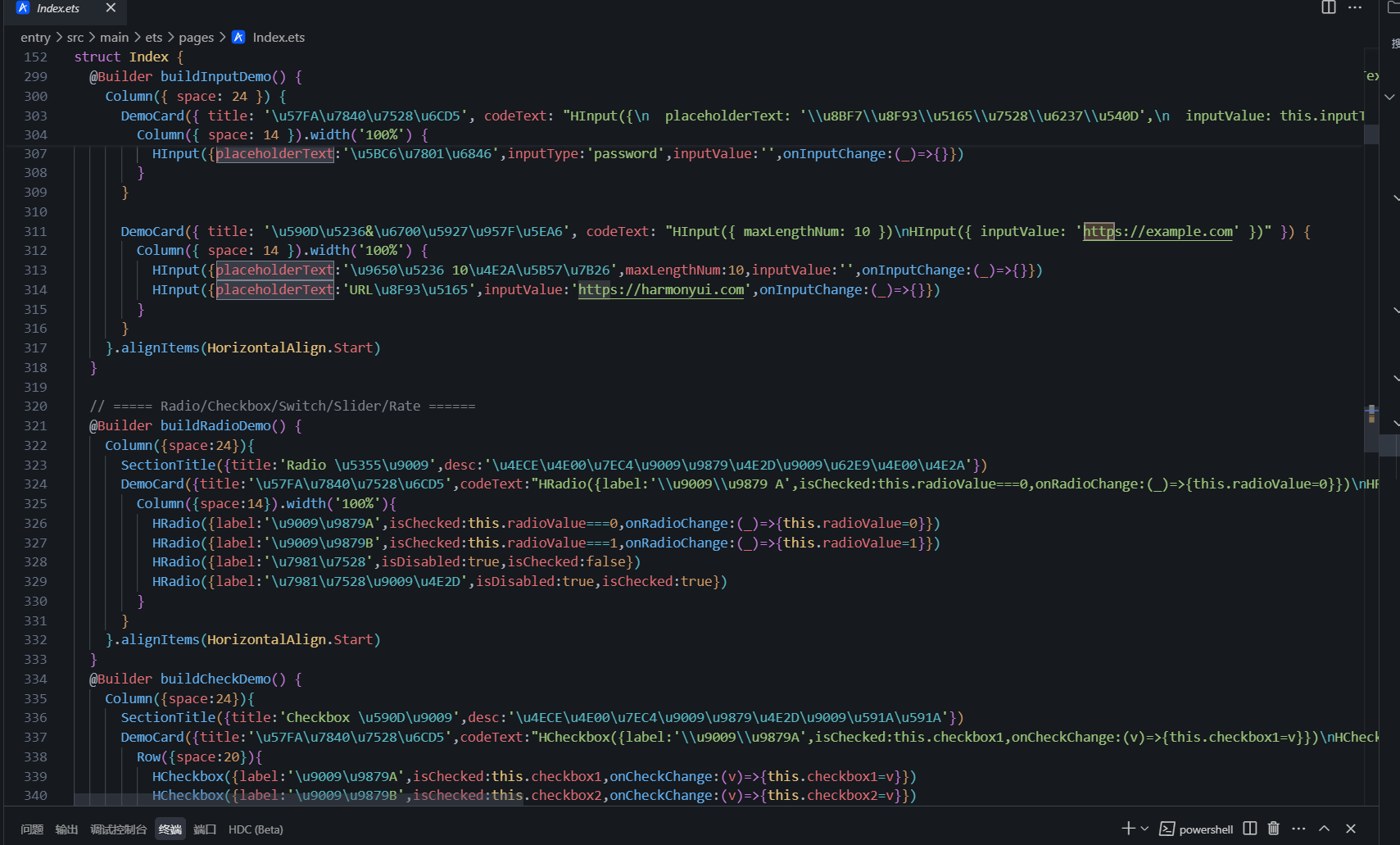
Task: Split the editor to the right
Action: (x=1329, y=7)
